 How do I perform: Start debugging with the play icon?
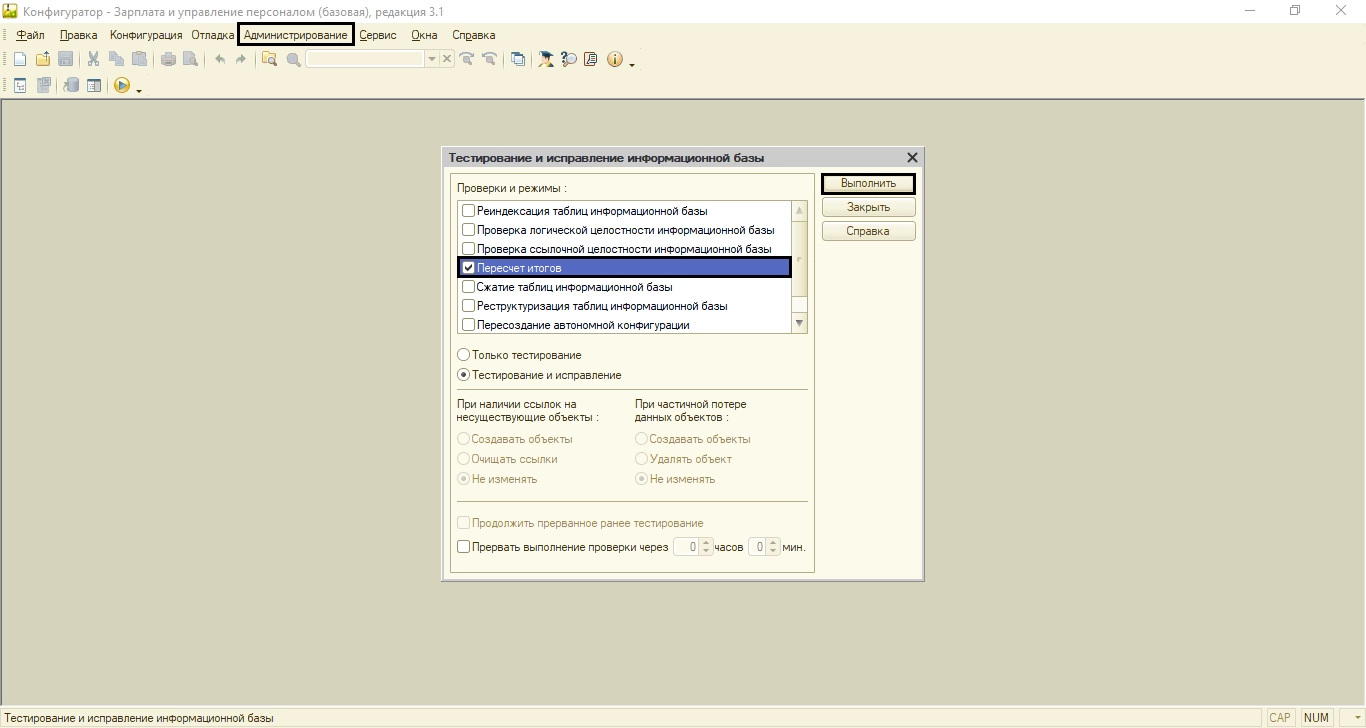coord(122,86)
